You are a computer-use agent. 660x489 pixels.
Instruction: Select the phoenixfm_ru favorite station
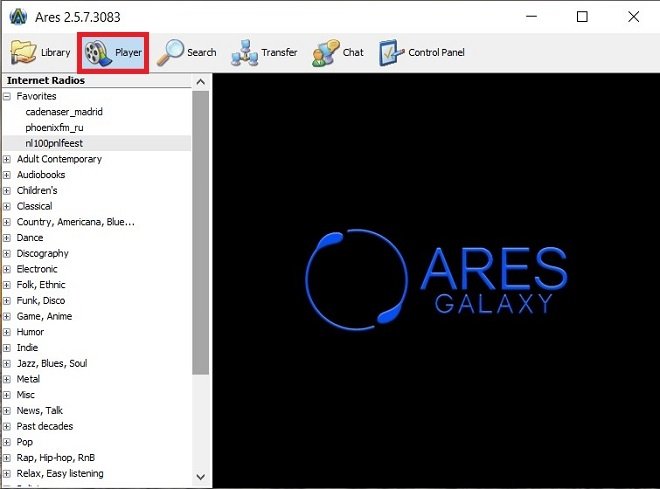pos(54,128)
